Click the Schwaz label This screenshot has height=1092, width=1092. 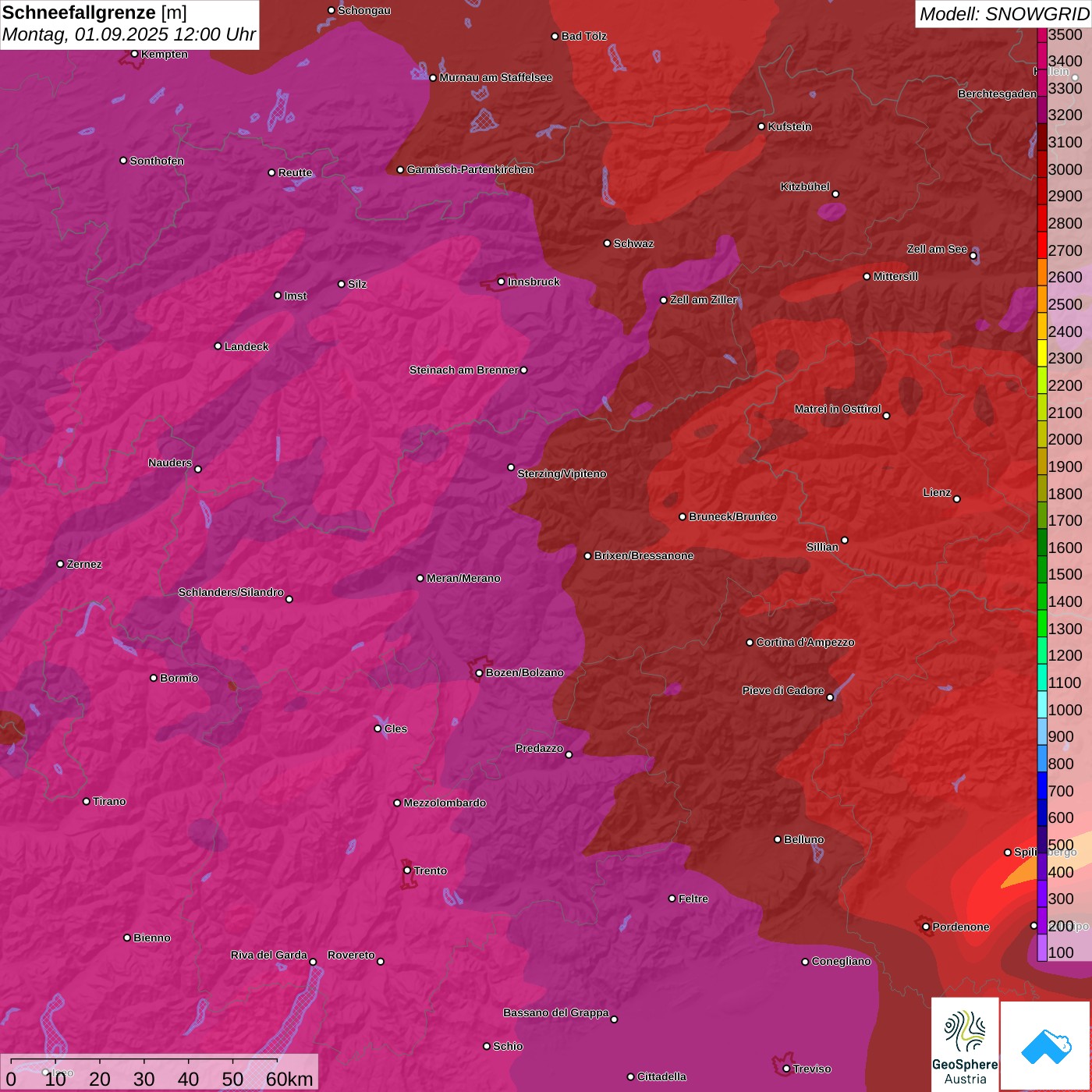click(633, 243)
